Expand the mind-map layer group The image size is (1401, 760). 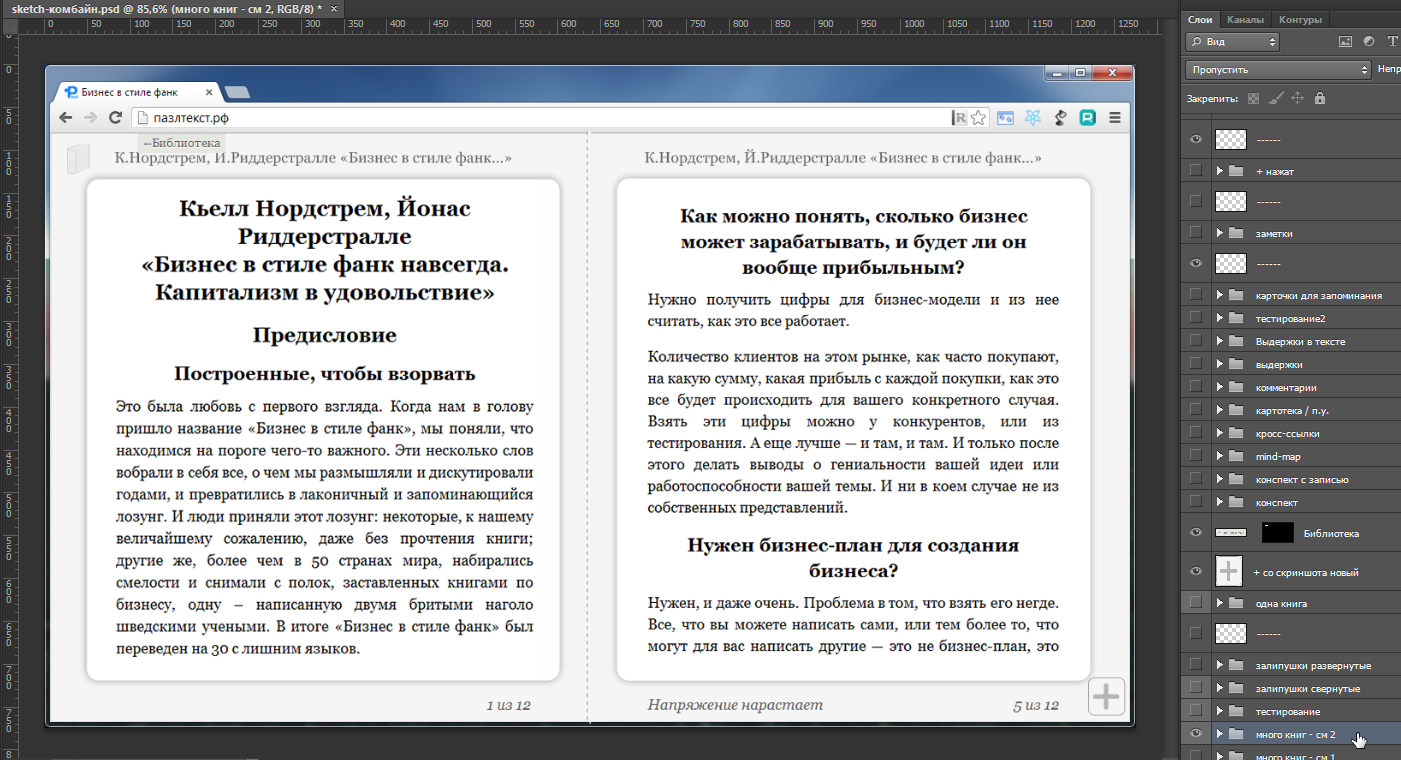click(x=1220, y=456)
